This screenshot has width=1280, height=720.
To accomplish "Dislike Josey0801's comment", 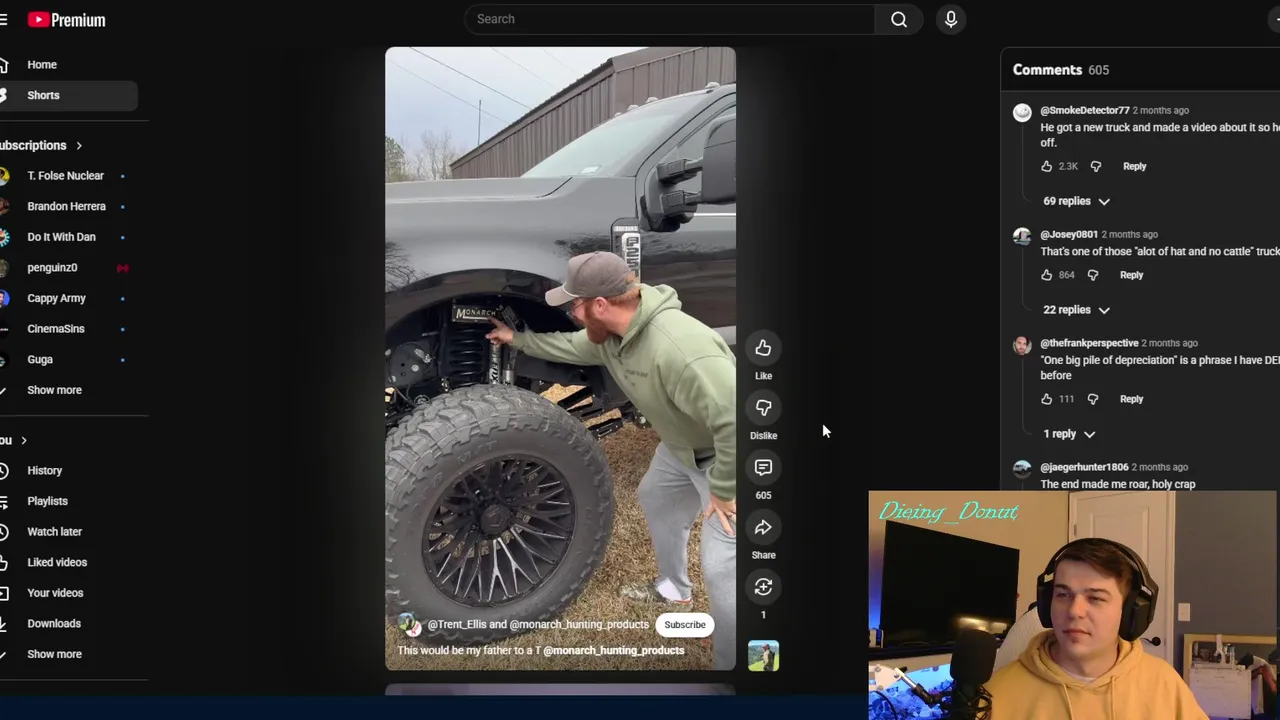I will coord(1092,275).
